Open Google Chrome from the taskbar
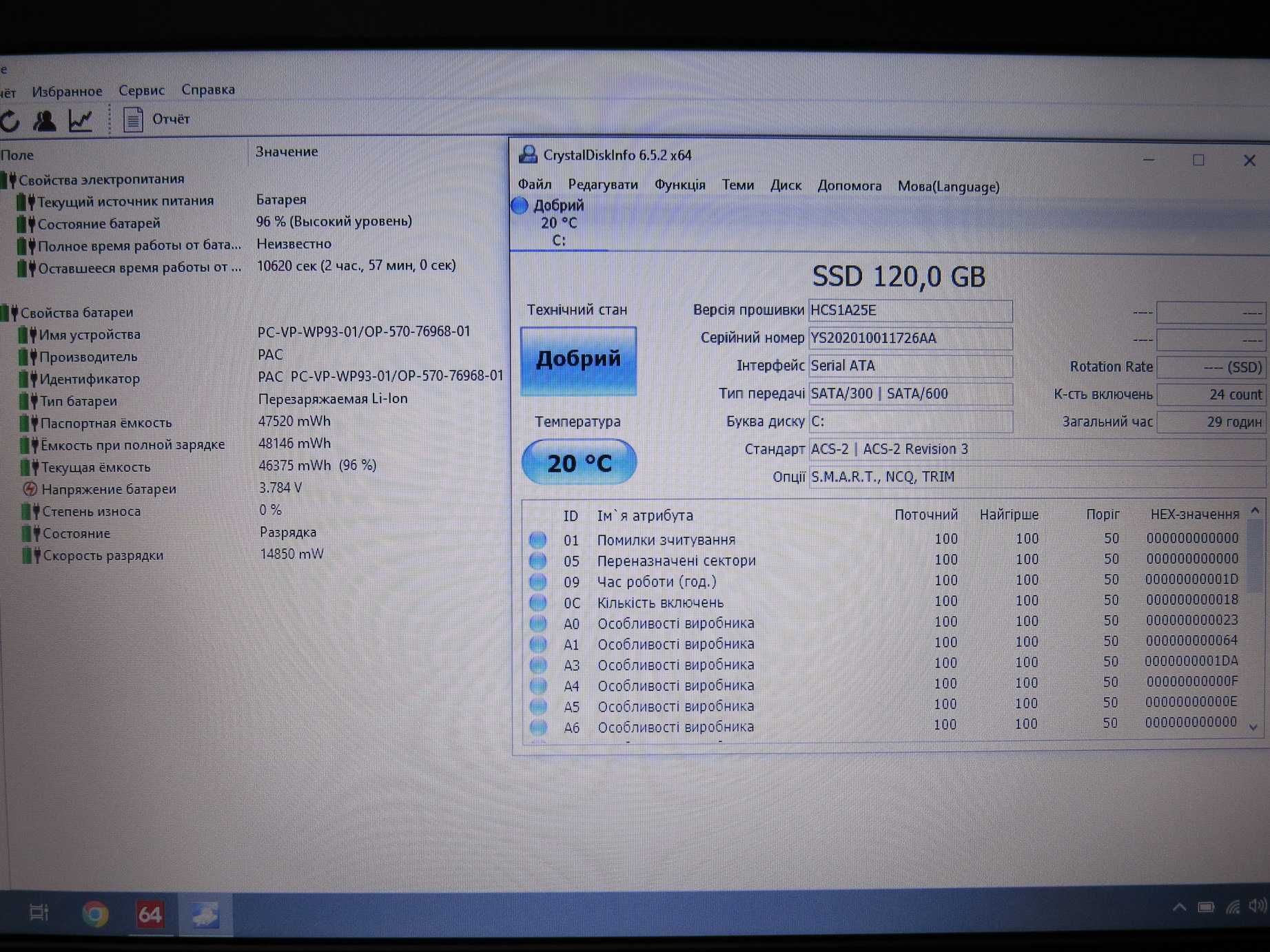 pyautogui.click(x=95, y=914)
